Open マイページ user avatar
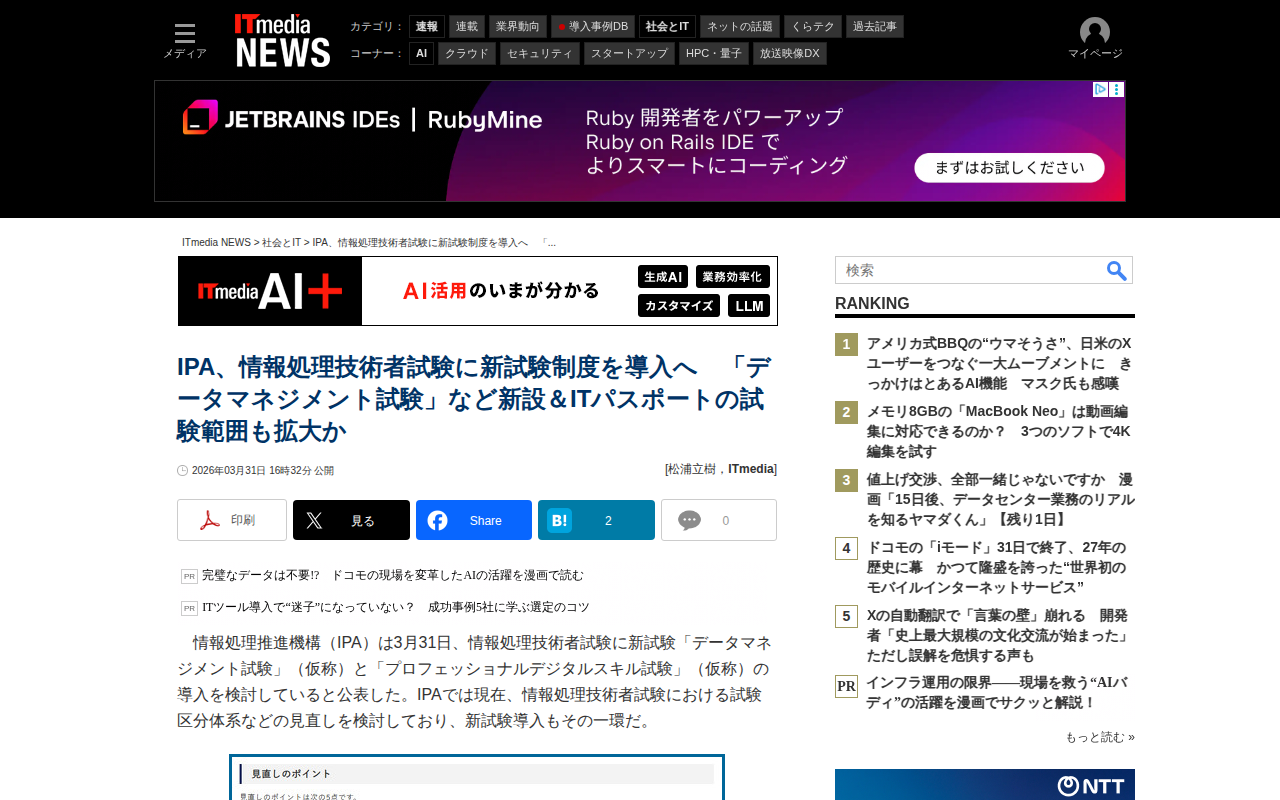 (1095, 32)
